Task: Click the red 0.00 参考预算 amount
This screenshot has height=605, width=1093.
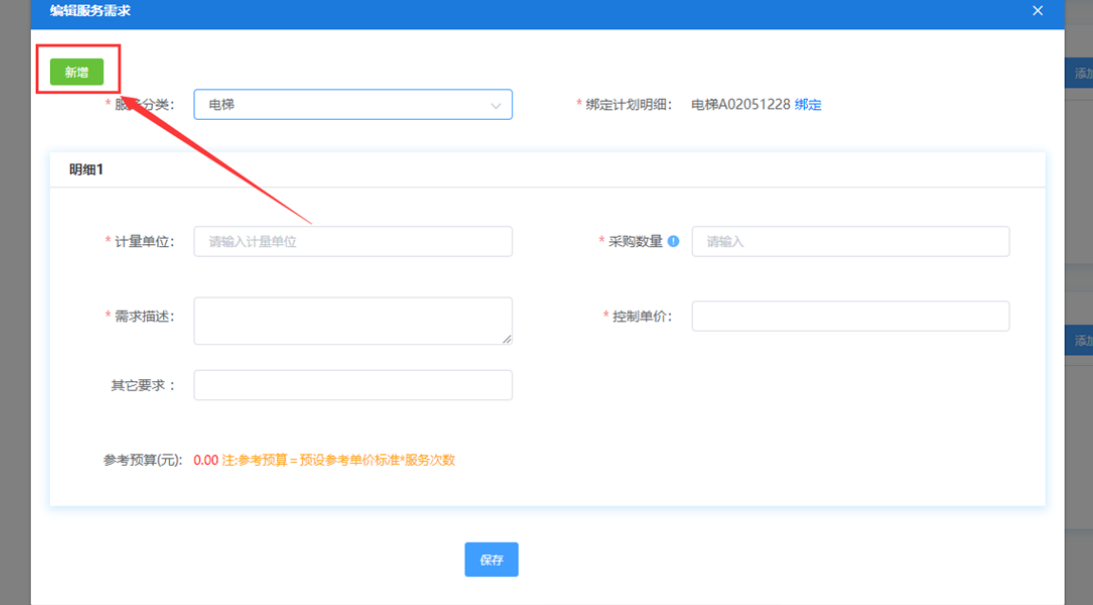Action: click(205, 460)
